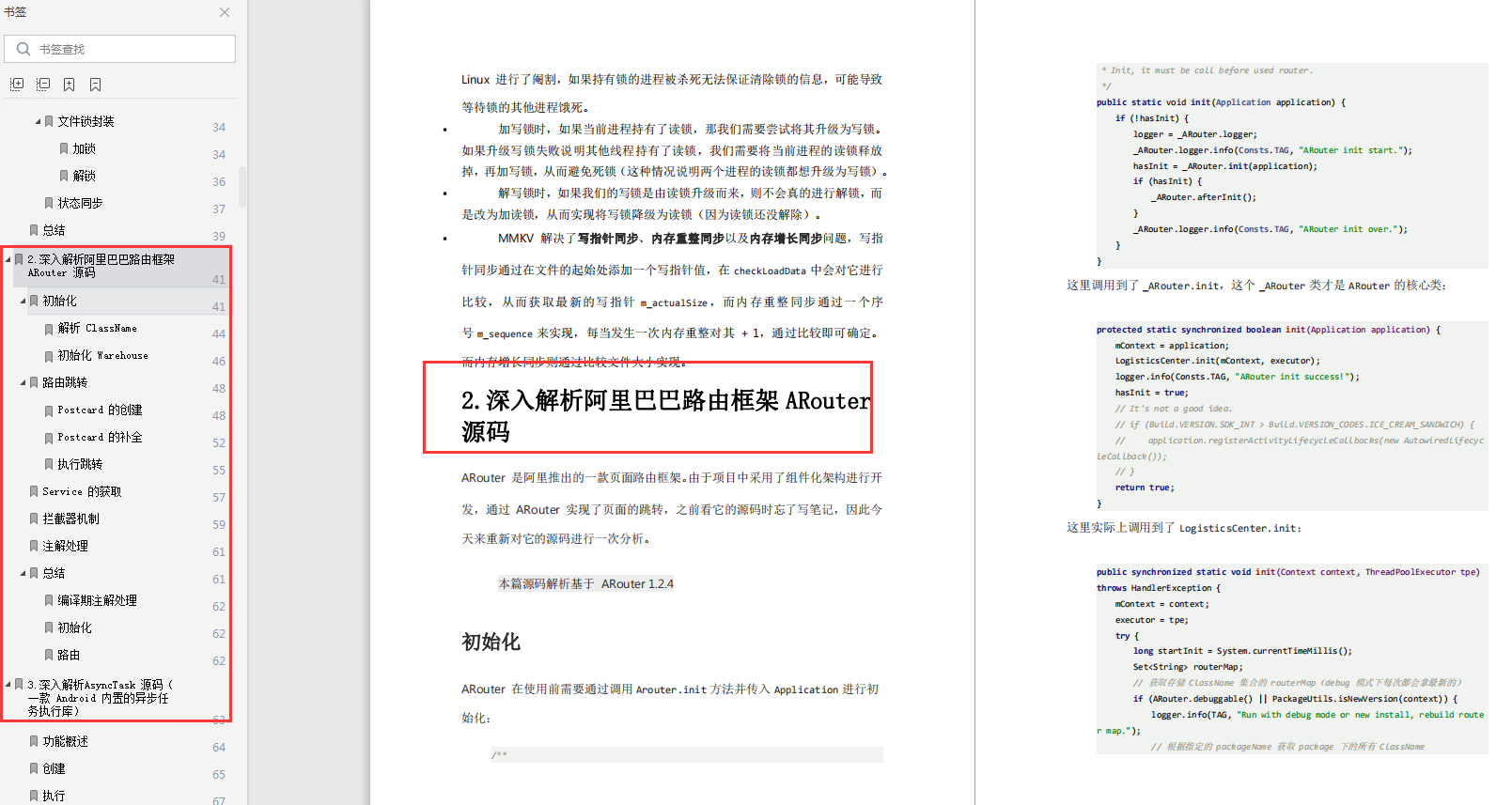This screenshot has height=805, width=1512.
Task: Click the expand all bookmarks icon
Action: (x=17, y=85)
